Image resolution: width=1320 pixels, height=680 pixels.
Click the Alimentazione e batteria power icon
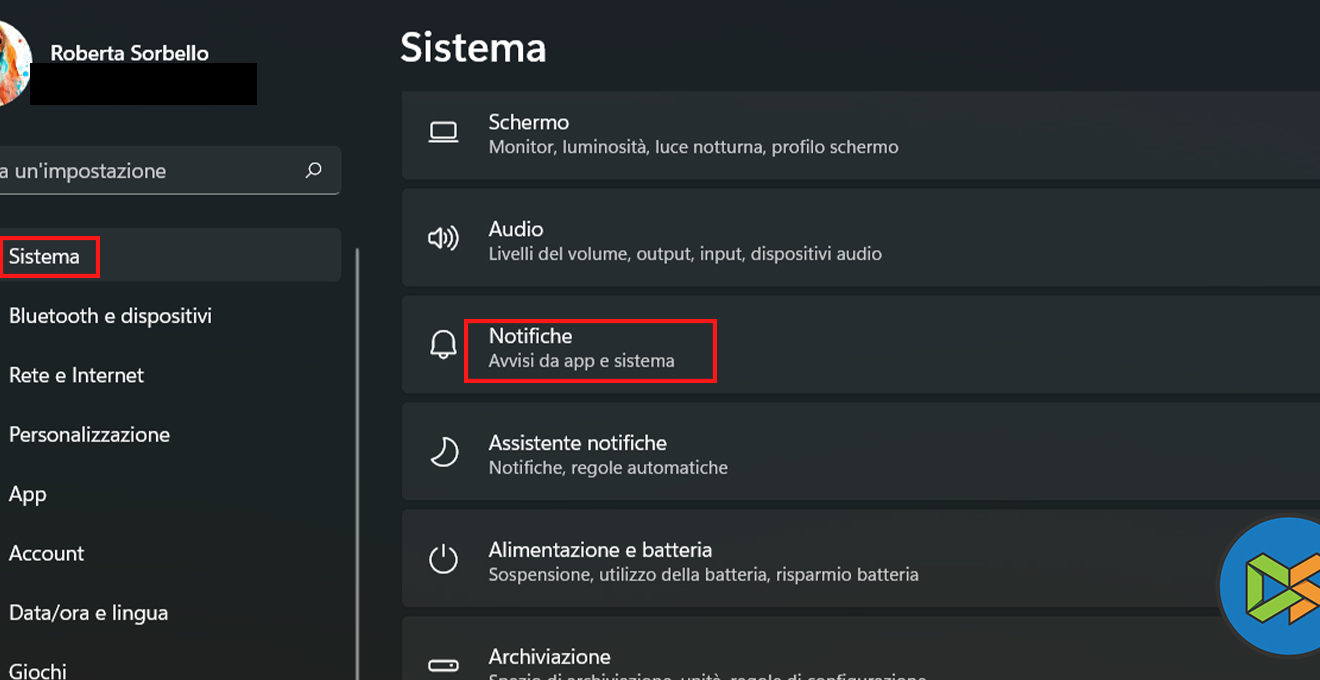coord(443,559)
